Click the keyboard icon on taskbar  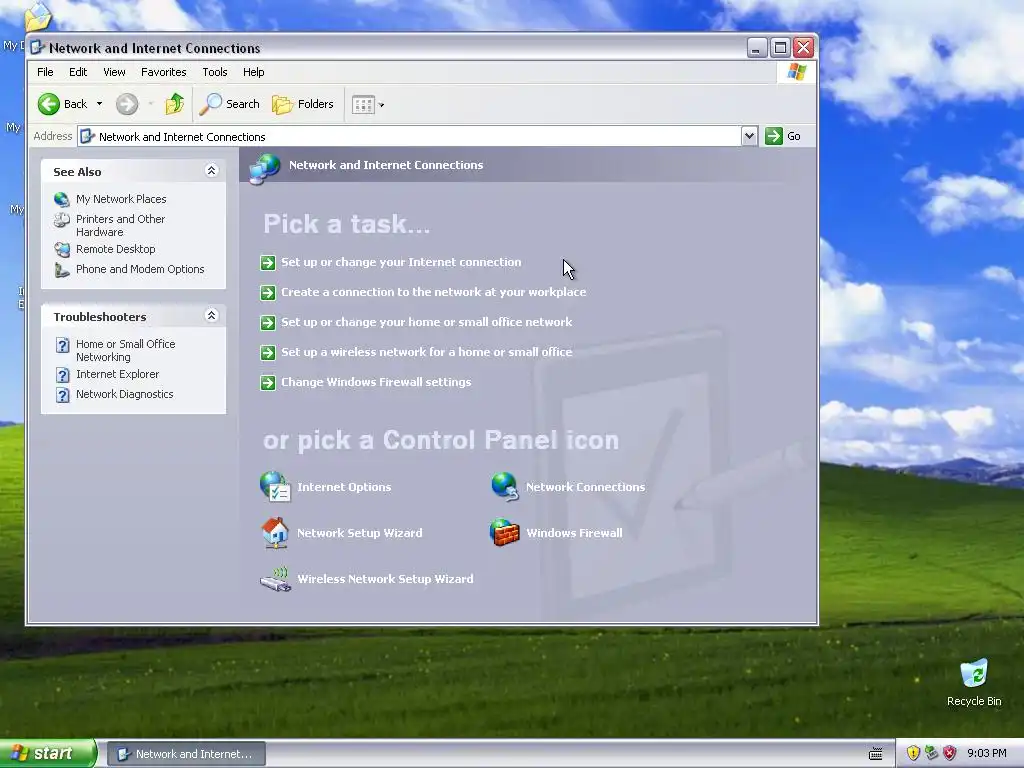[876, 754]
